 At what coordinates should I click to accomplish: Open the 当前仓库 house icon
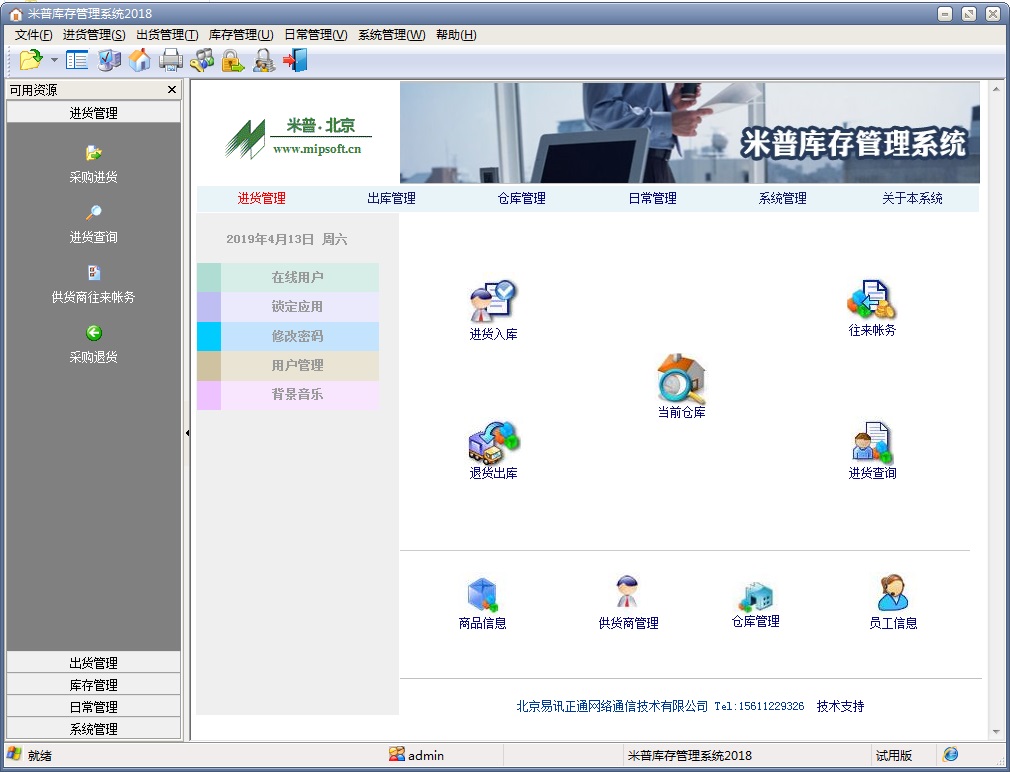(681, 386)
